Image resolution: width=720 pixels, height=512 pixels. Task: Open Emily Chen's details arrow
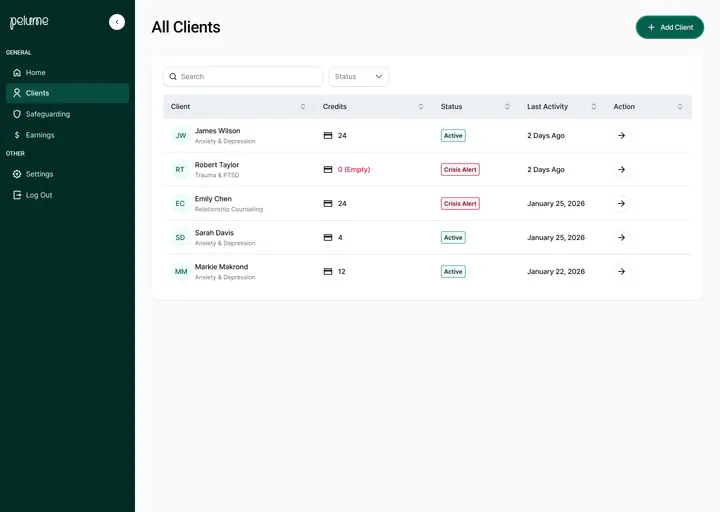tap(621, 203)
